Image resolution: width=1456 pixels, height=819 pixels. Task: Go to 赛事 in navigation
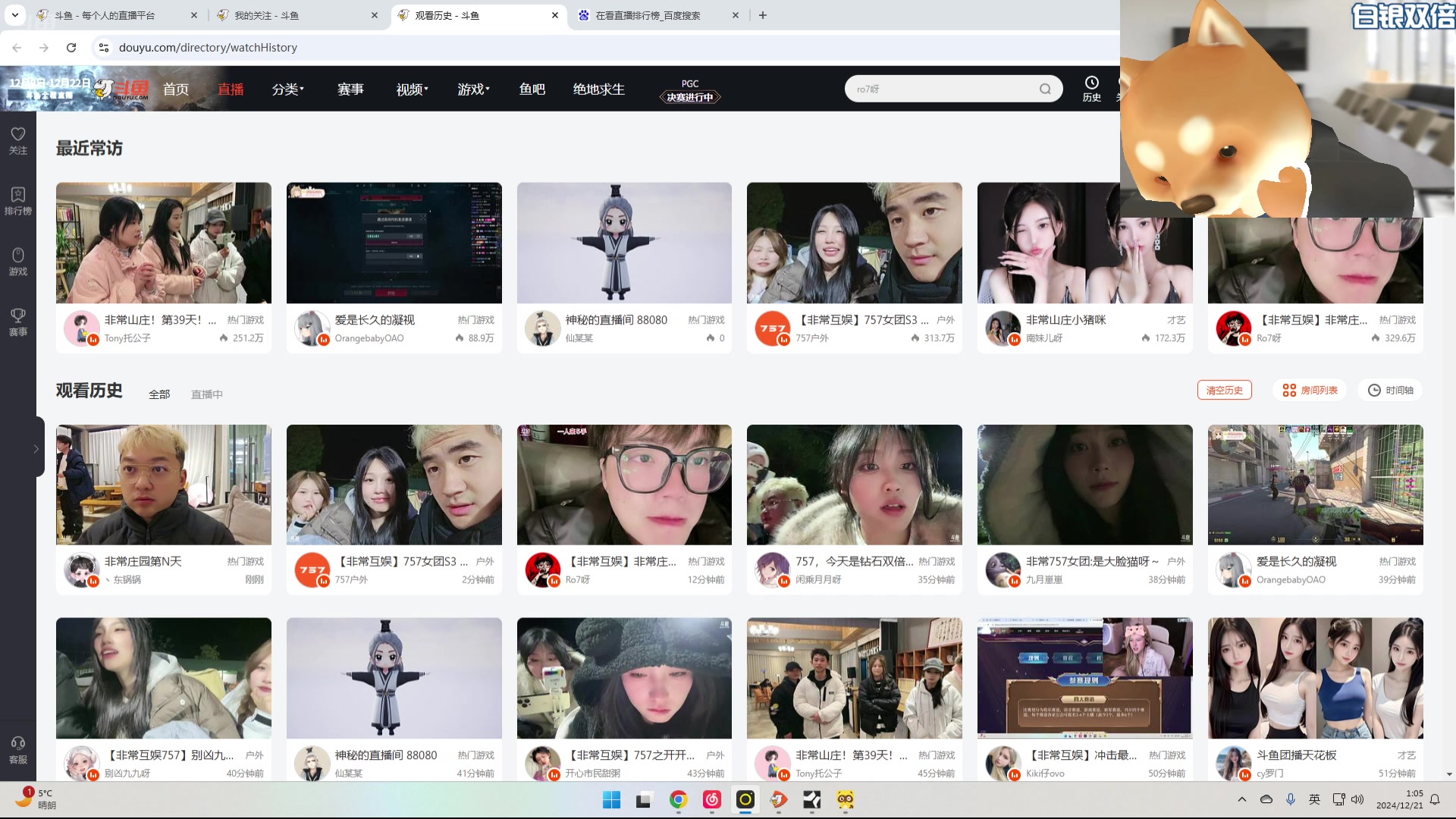tap(350, 89)
